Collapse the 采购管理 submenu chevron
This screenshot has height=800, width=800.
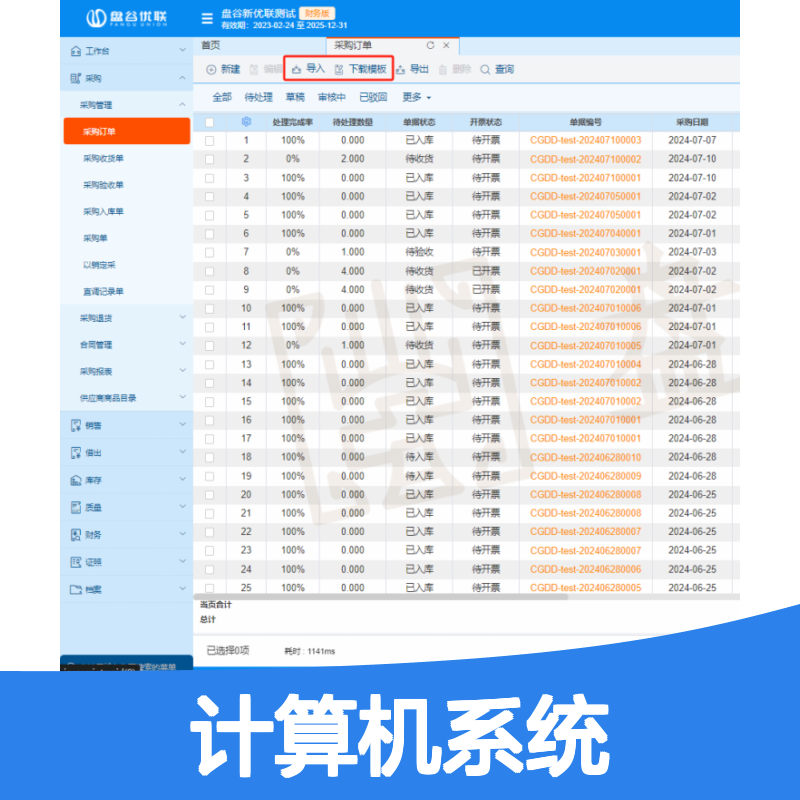(182, 105)
